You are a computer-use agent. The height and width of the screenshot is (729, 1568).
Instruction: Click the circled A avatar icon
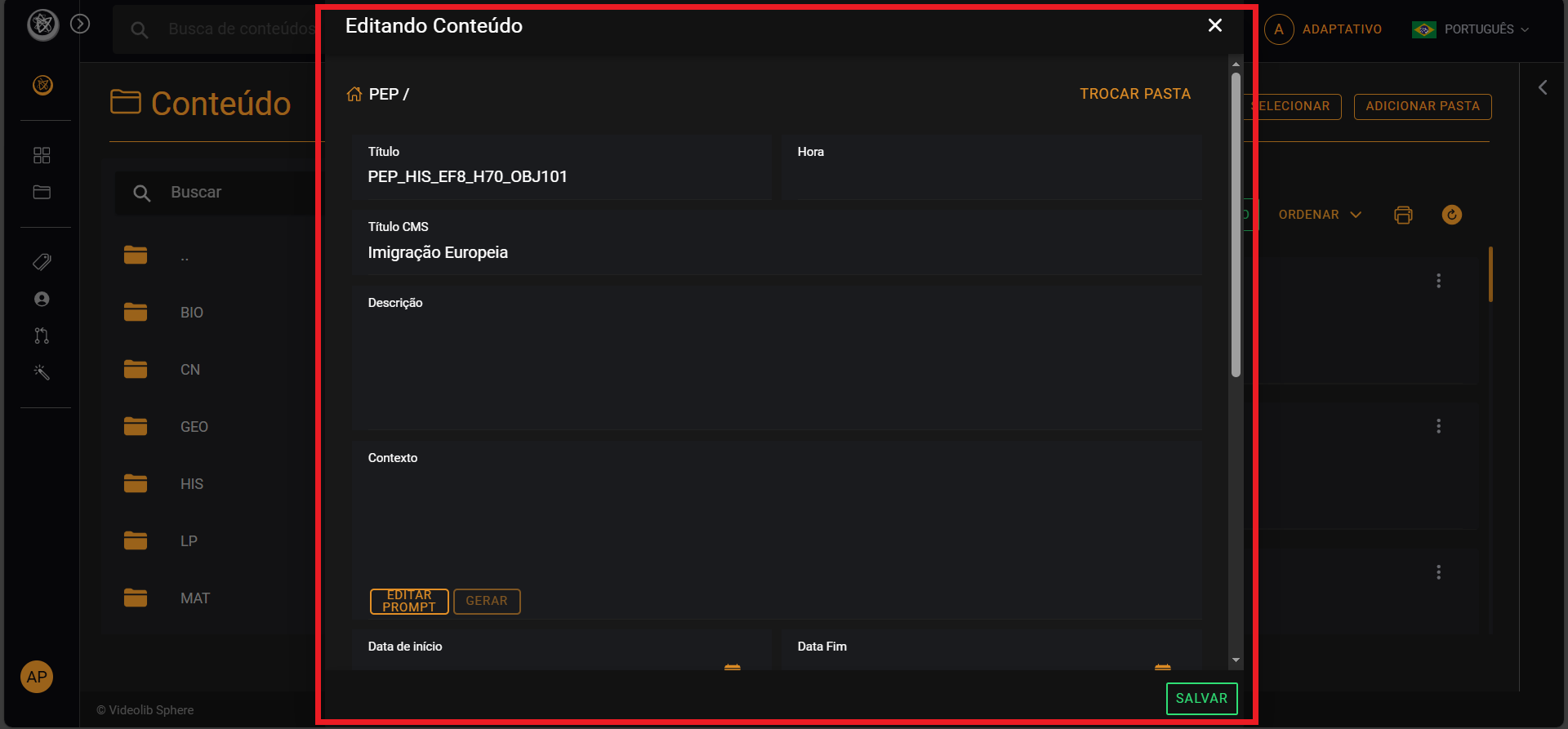(x=1279, y=29)
